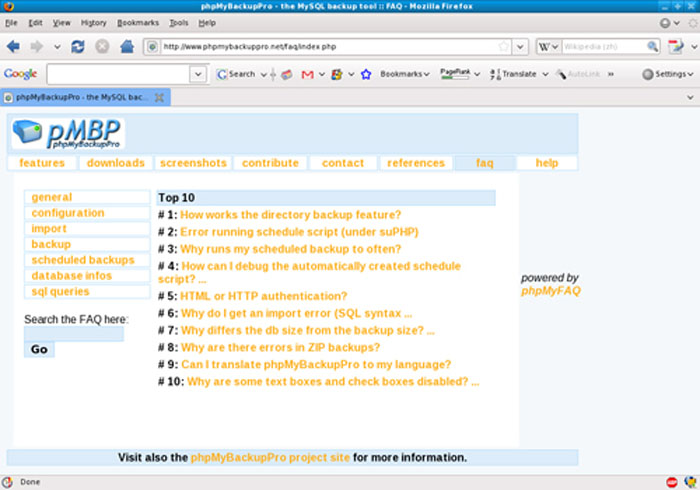Expand the PageRank dropdown arrow
Viewport: 700px width, 490px height.
477,74
